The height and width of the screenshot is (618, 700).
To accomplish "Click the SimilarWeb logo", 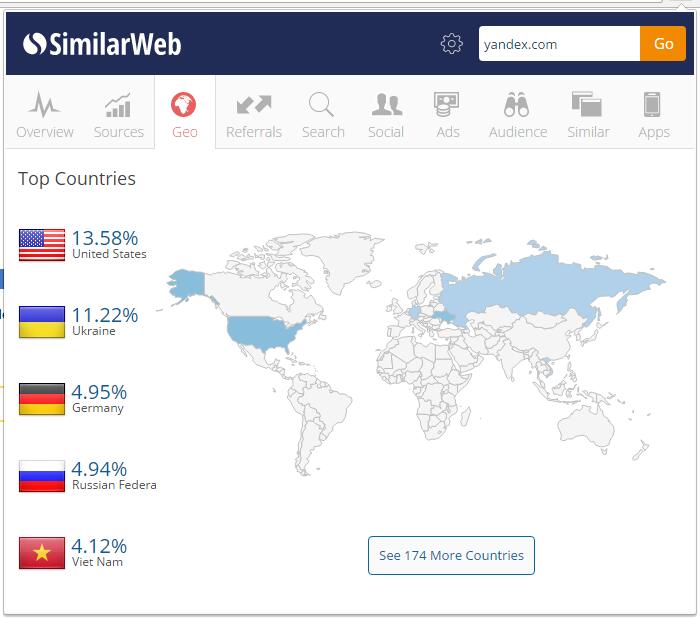I will click(x=102, y=44).
